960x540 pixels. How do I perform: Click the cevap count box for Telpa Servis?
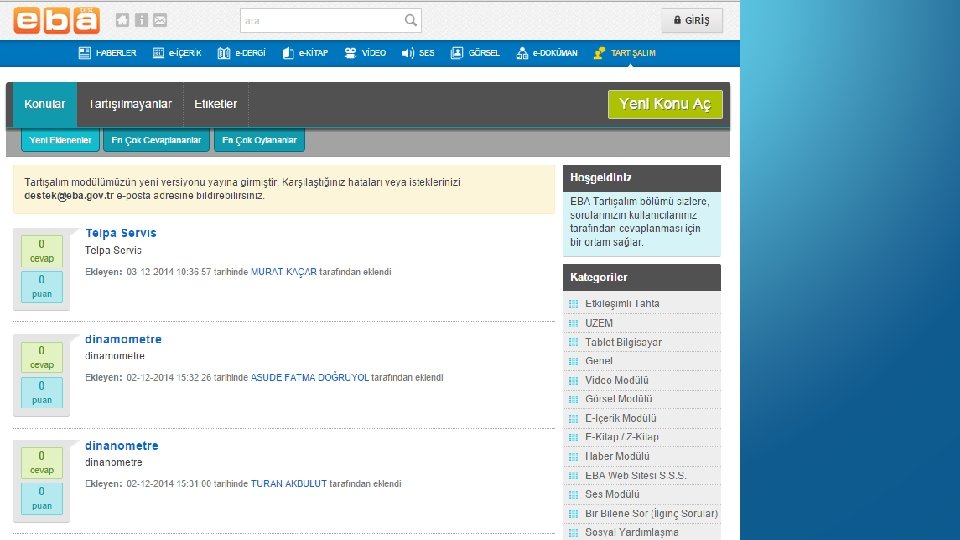click(x=42, y=251)
